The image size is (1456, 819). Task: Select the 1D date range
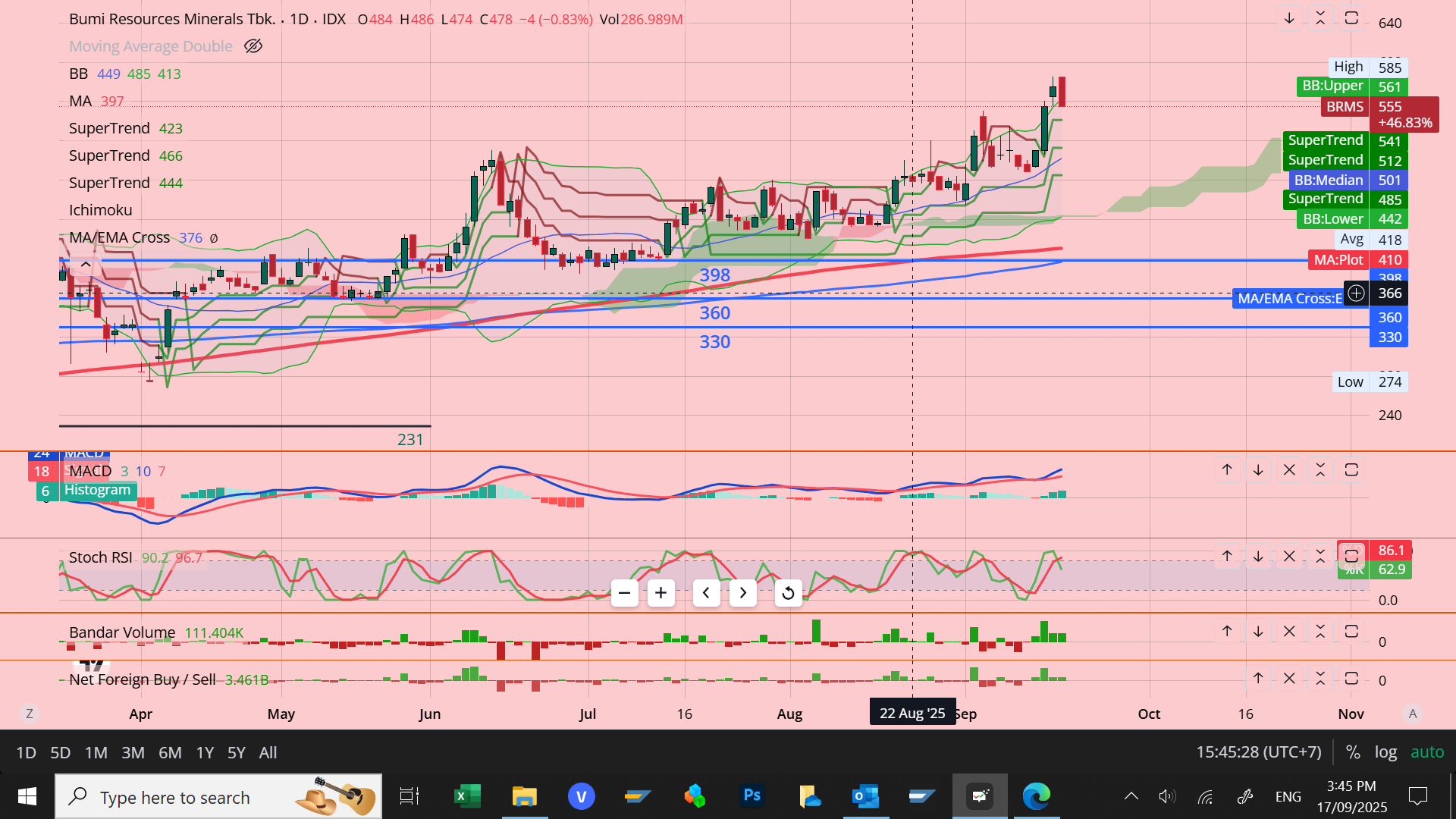(x=27, y=752)
